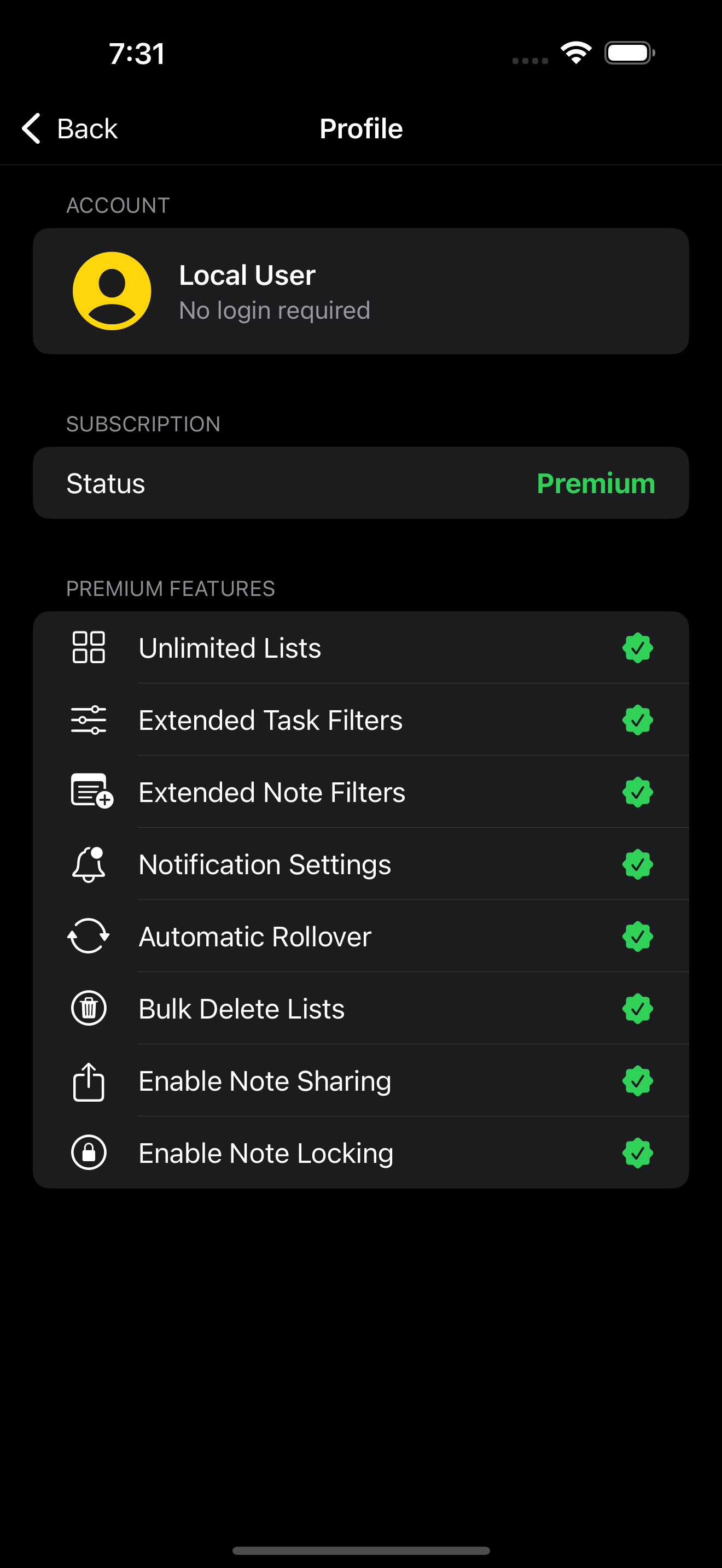
Task: Tap the green Premium status label
Action: (x=596, y=483)
